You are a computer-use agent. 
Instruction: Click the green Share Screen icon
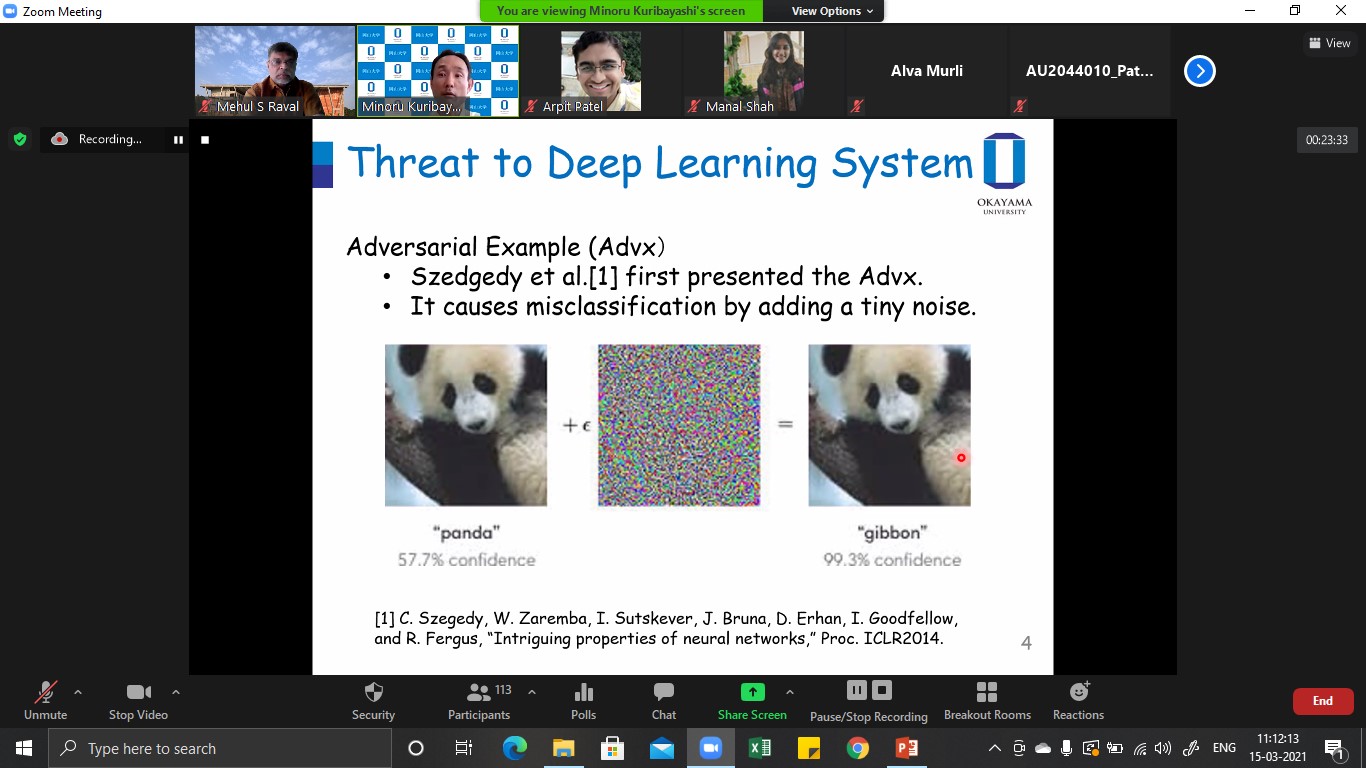click(752, 692)
